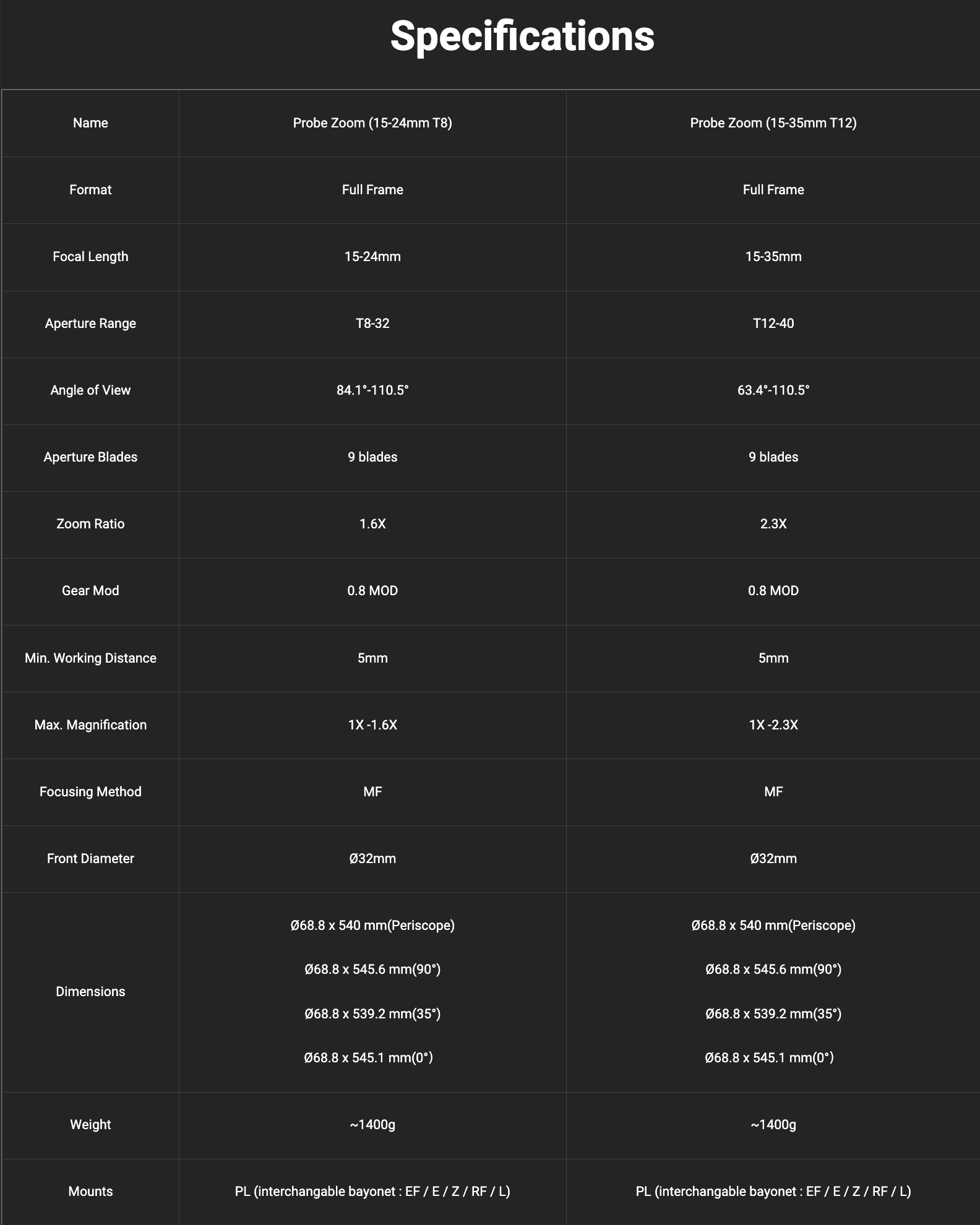
Task: Click the Dimensions row label
Action: pyautogui.click(x=90, y=992)
